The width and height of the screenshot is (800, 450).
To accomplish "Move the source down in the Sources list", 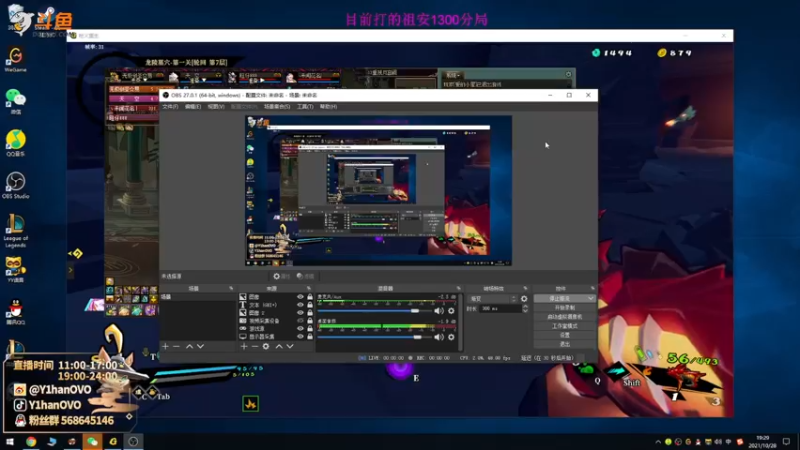I will tap(290, 346).
